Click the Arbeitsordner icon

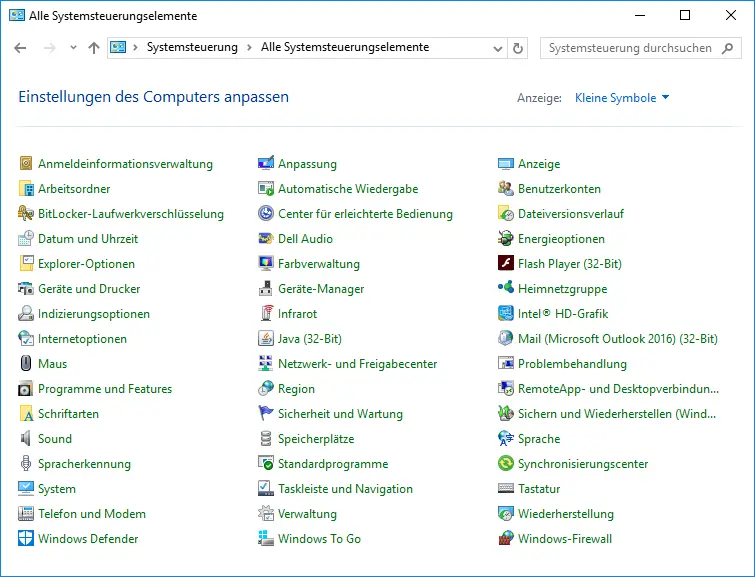click(26, 189)
